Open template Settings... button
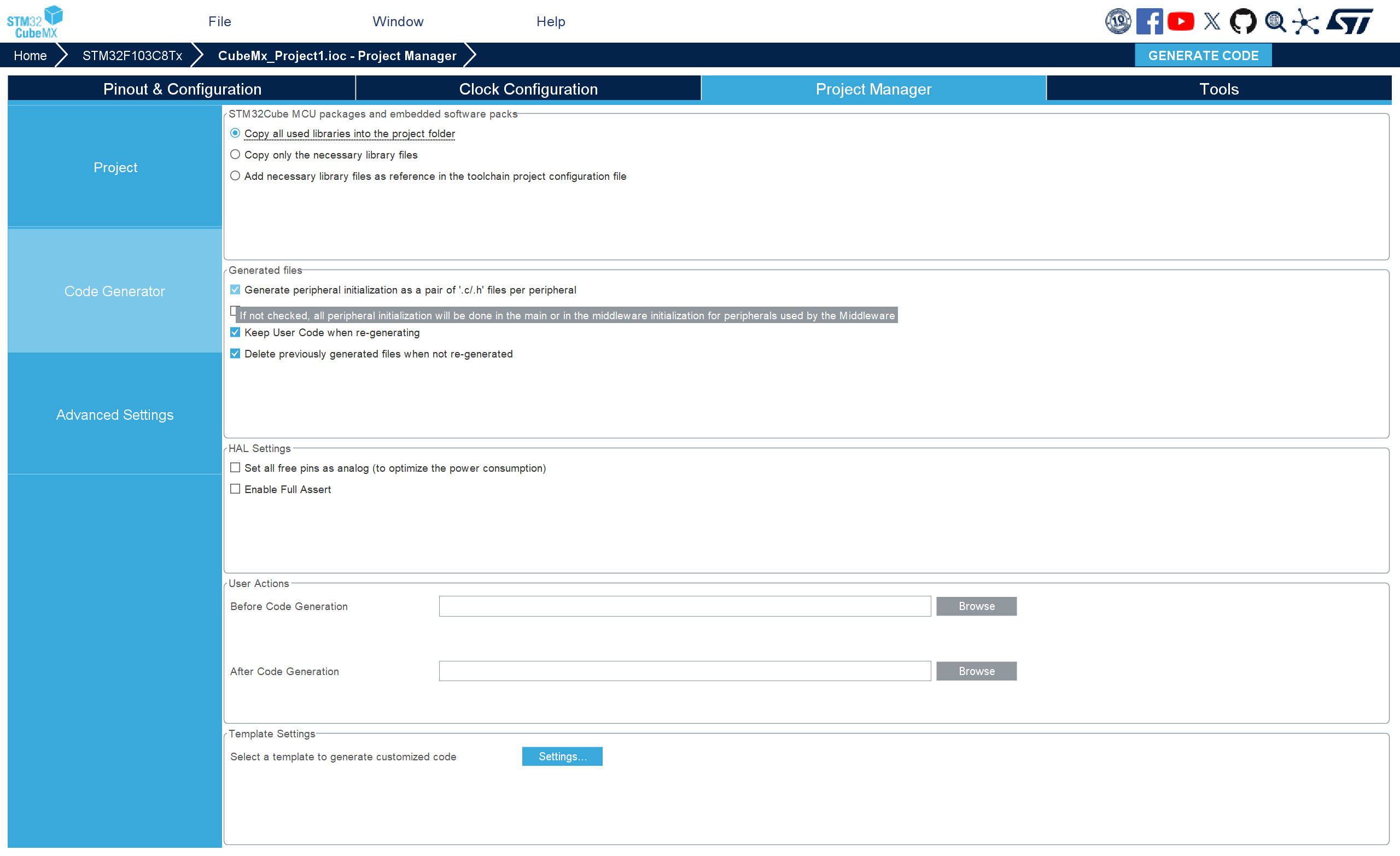 [x=562, y=757]
